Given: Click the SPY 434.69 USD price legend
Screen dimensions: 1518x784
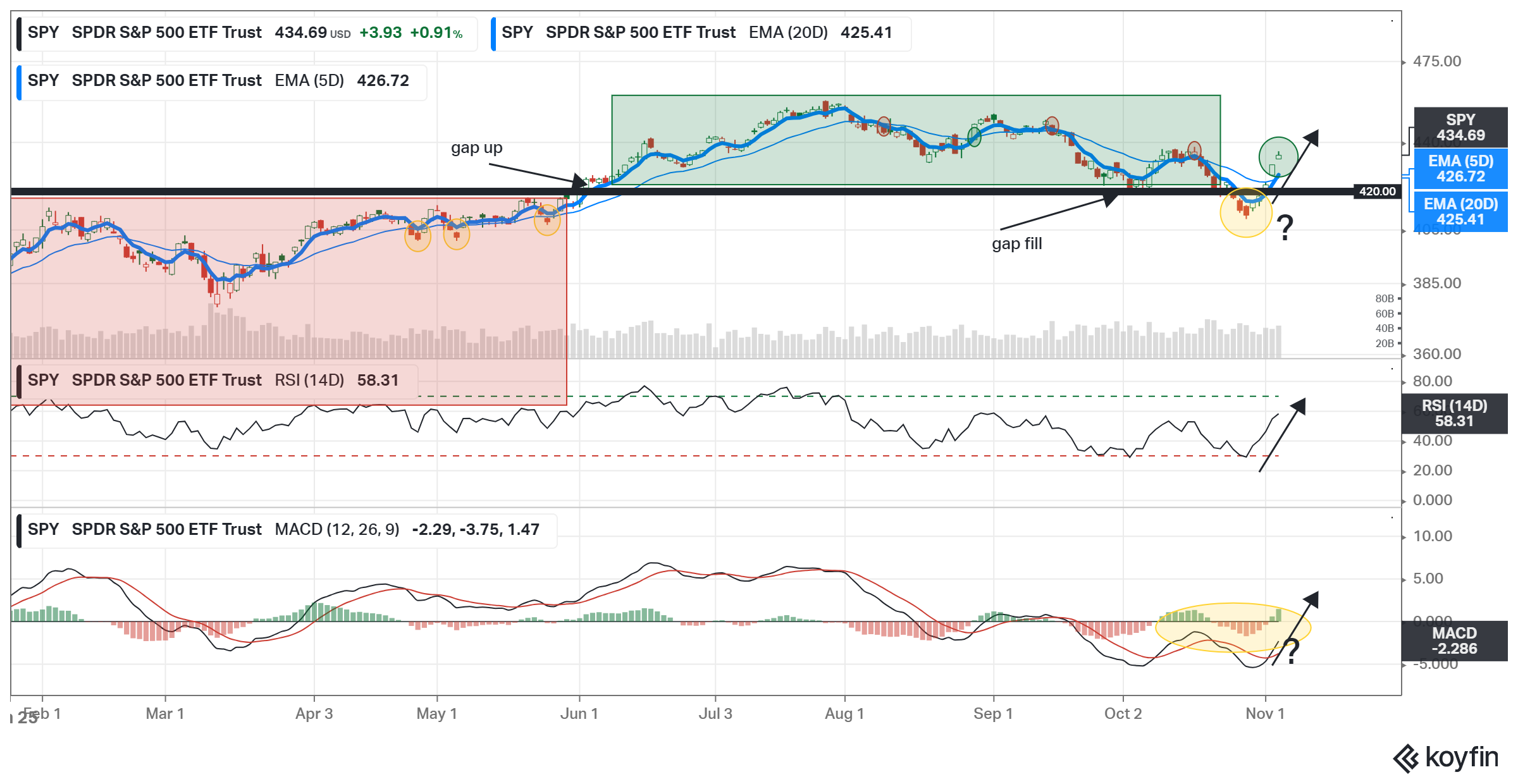Looking at the screenshot, I should click(x=247, y=33).
